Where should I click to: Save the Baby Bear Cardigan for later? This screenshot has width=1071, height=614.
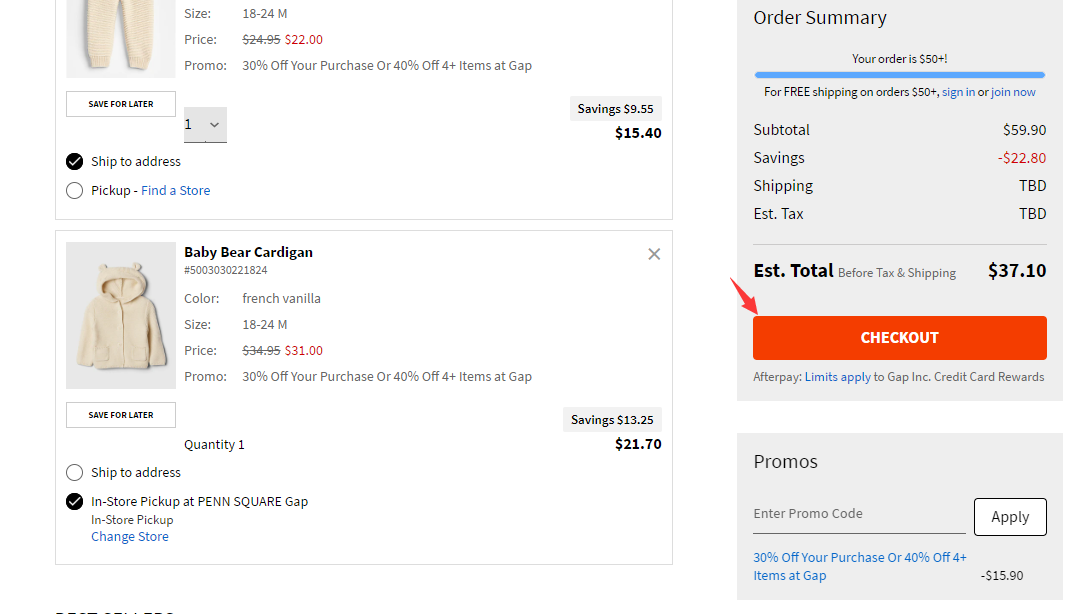click(x=121, y=415)
